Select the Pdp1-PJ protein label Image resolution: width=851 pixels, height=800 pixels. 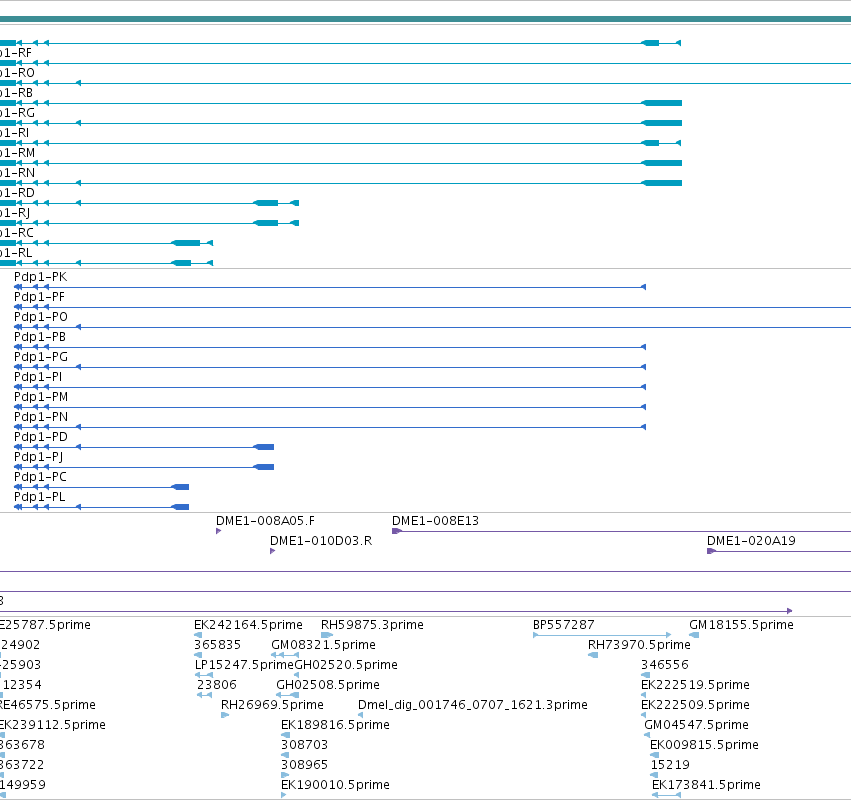(x=39, y=457)
